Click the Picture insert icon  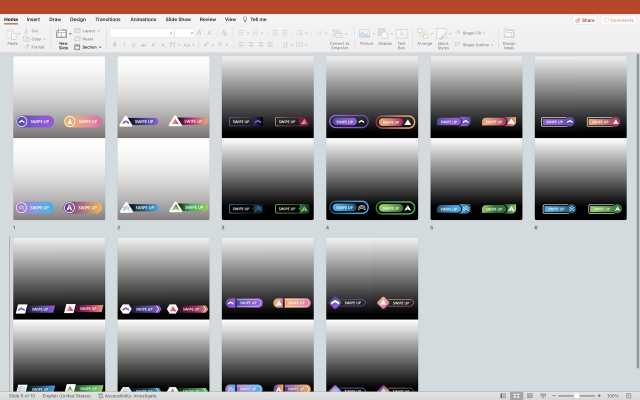tap(366, 35)
